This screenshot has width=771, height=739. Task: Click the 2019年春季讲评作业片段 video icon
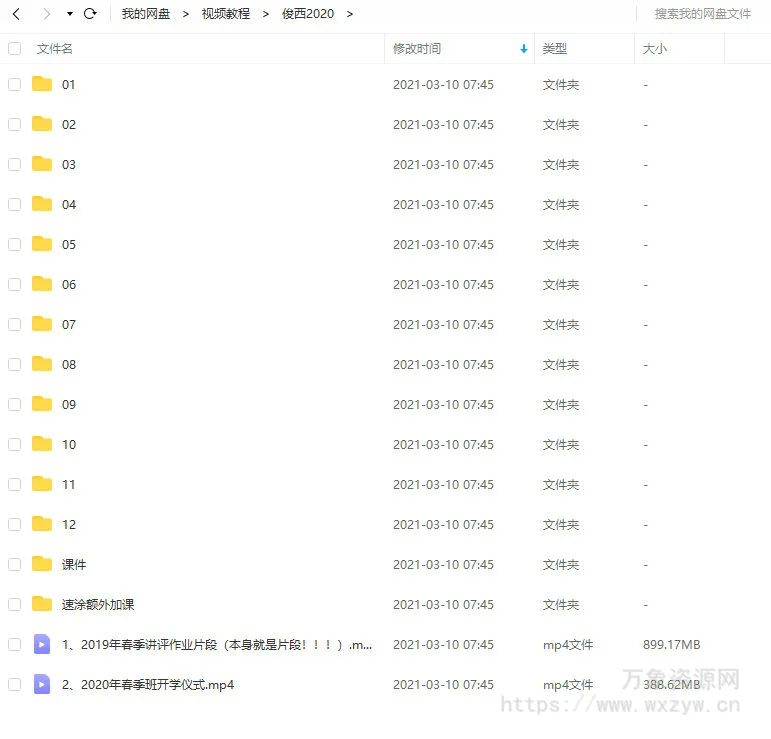(x=42, y=644)
